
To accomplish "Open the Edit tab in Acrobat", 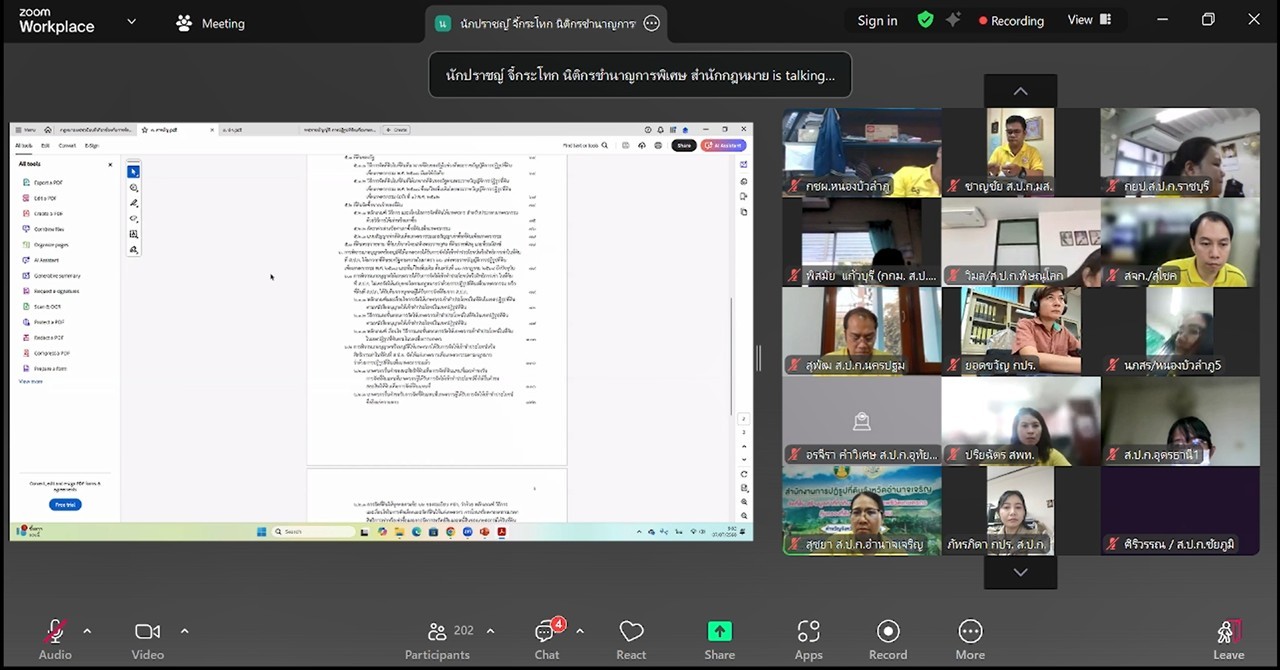I will [x=45, y=146].
